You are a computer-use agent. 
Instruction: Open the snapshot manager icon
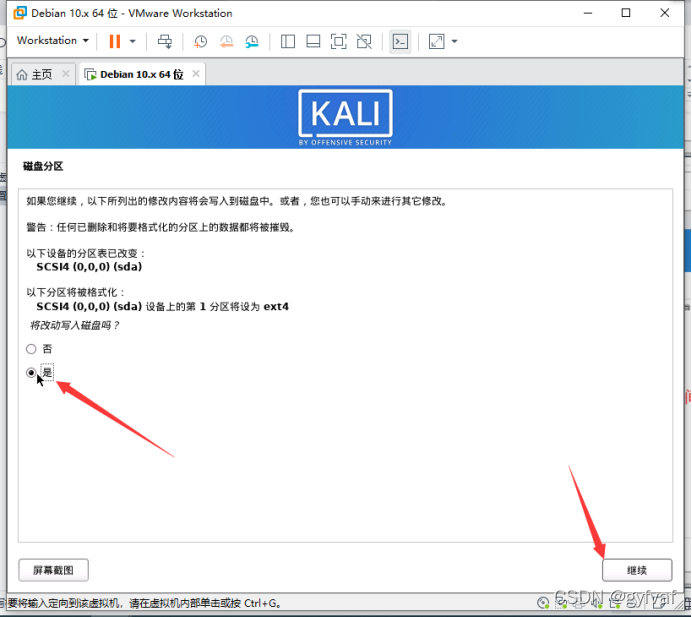[252, 41]
